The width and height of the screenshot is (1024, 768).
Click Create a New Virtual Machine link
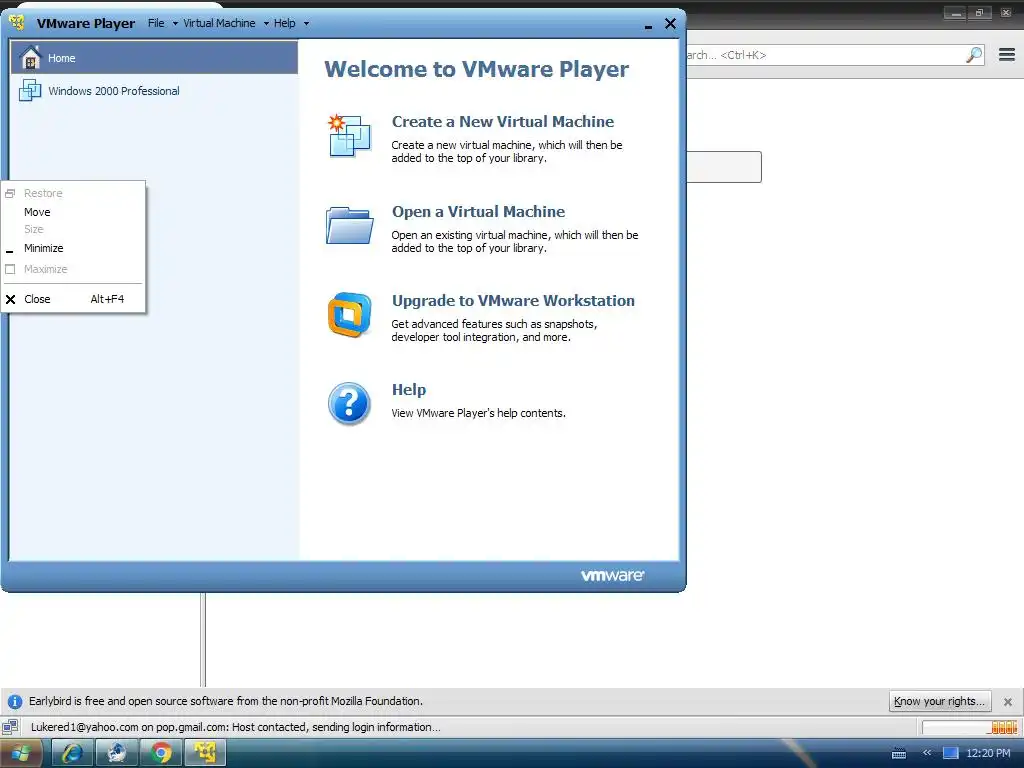503,121
